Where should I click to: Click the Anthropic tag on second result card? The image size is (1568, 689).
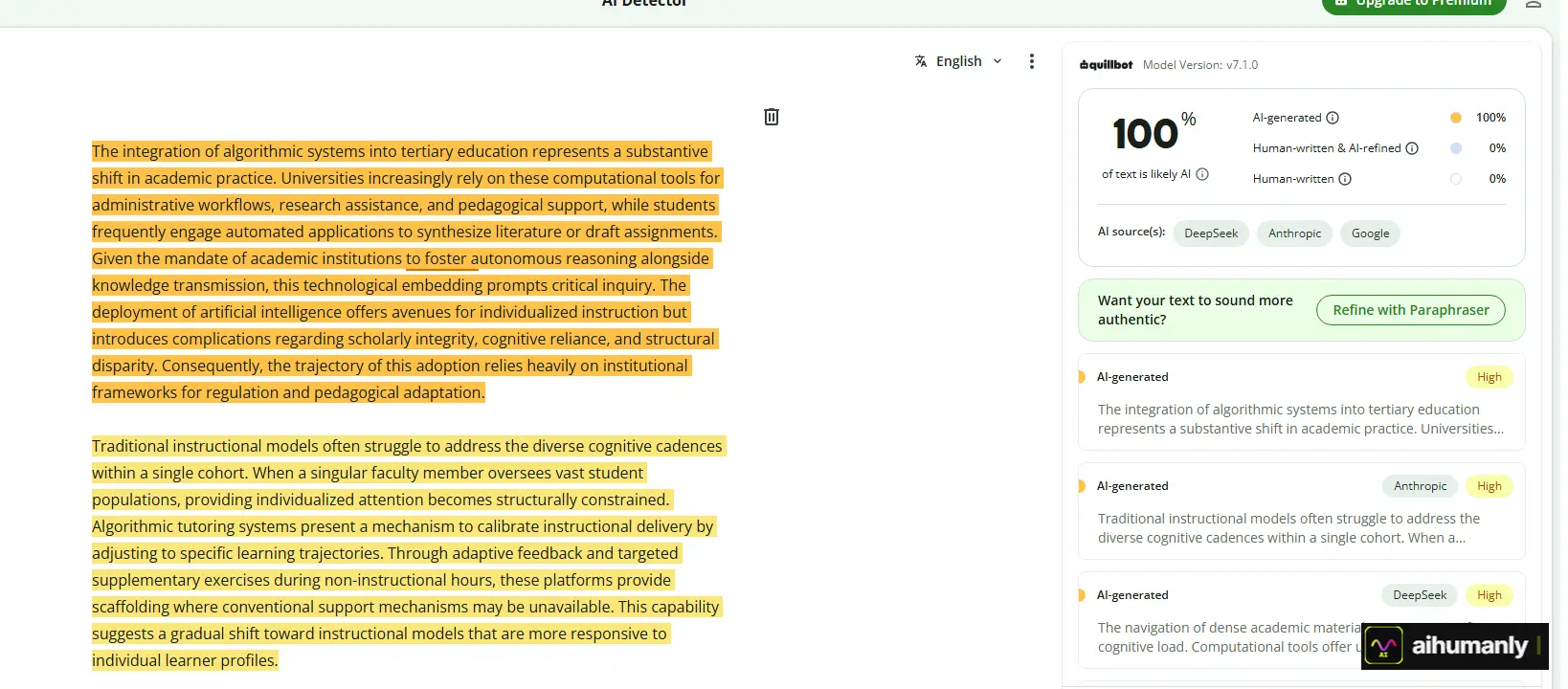click(x=1421, y=486)
